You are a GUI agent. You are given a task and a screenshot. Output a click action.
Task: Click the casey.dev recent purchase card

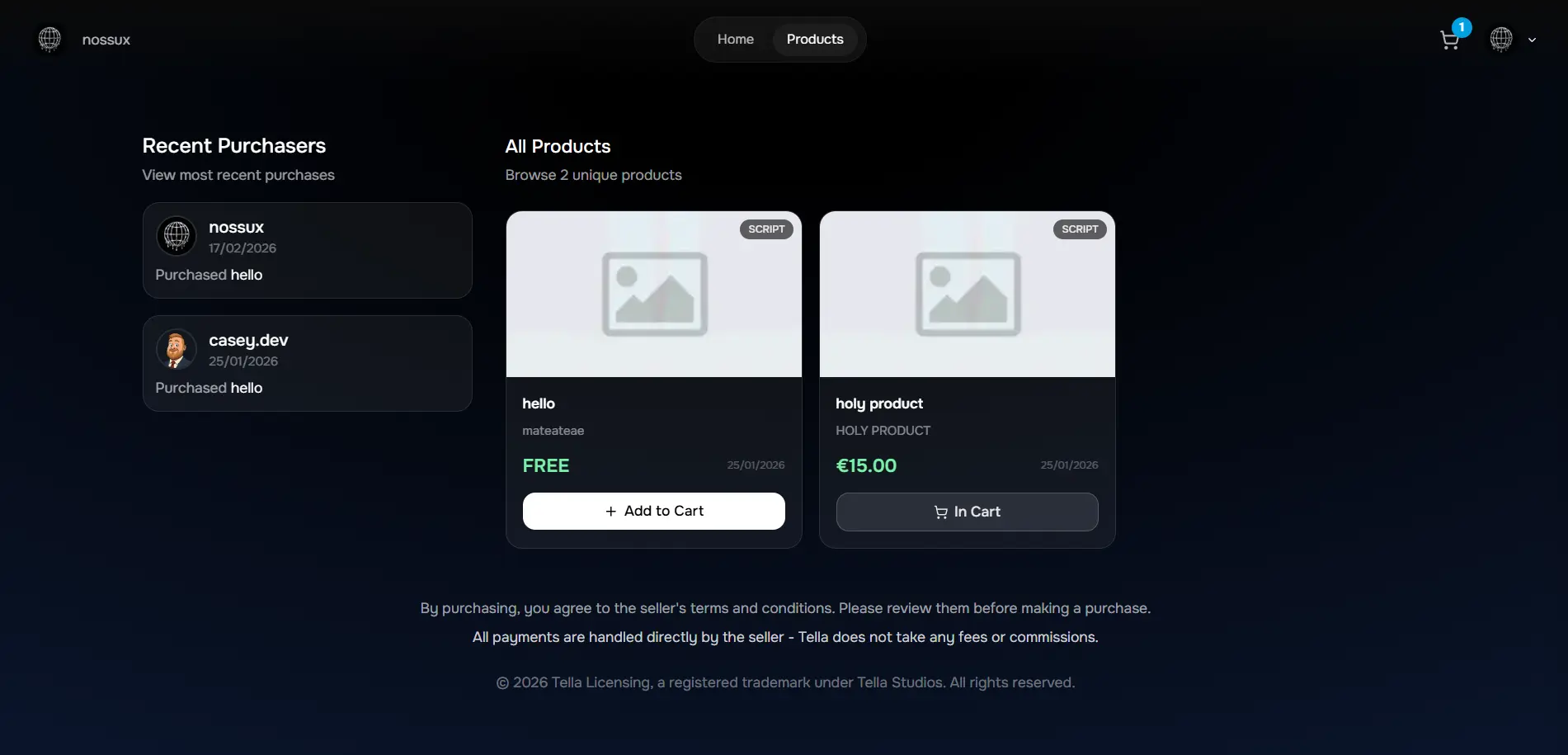[307, 363]
